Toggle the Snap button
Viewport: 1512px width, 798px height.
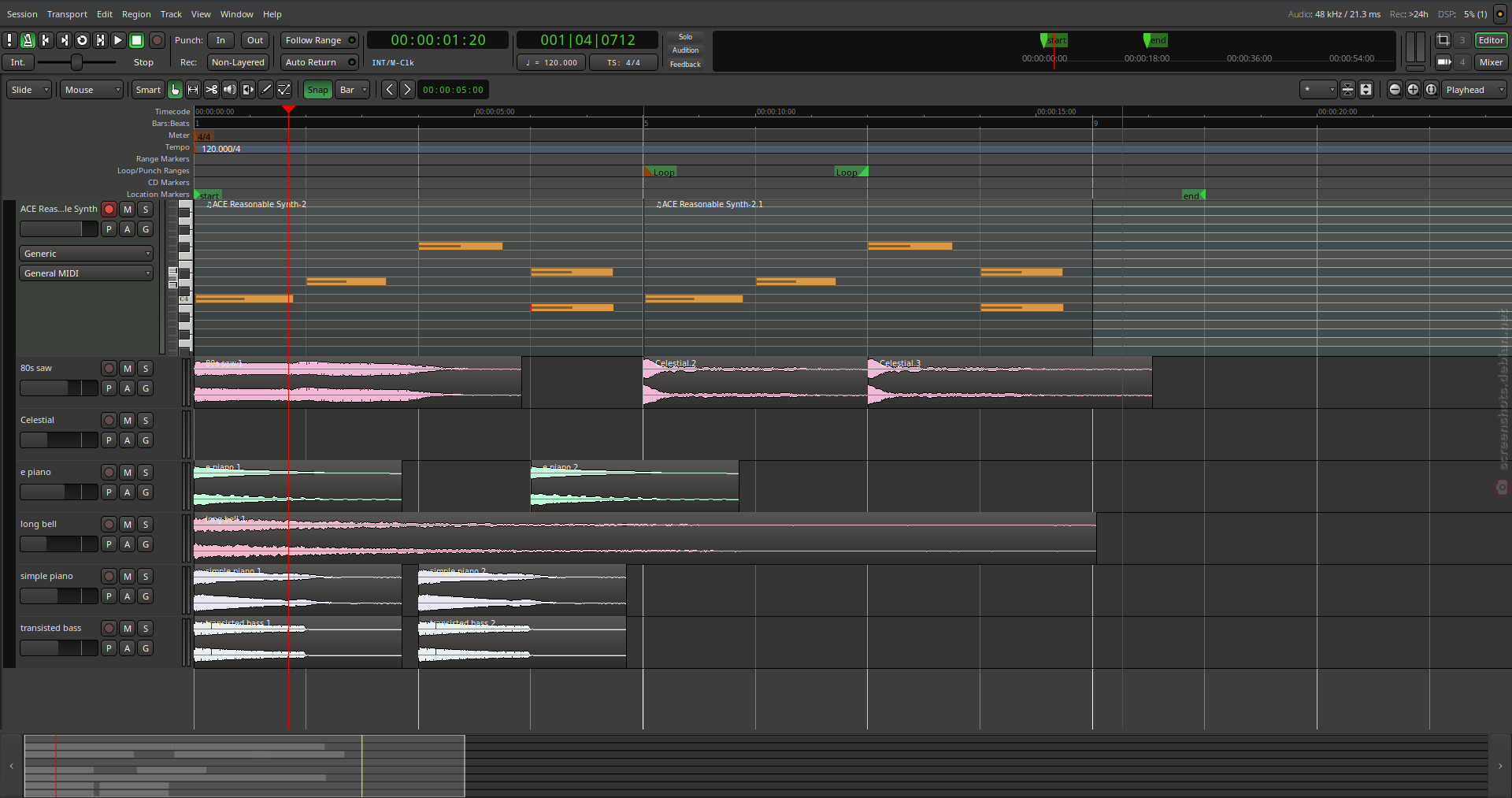[x=317, y=90]
